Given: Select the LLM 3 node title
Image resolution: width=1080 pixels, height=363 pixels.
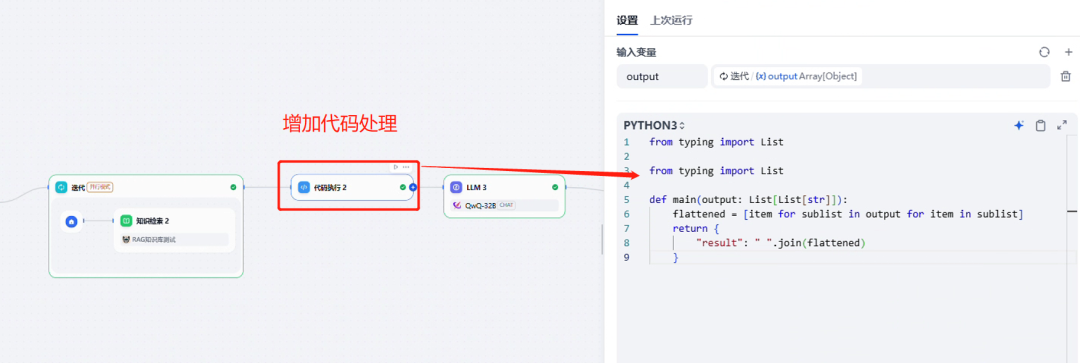Looking at the screenshot, I should (x=477, y=187).
